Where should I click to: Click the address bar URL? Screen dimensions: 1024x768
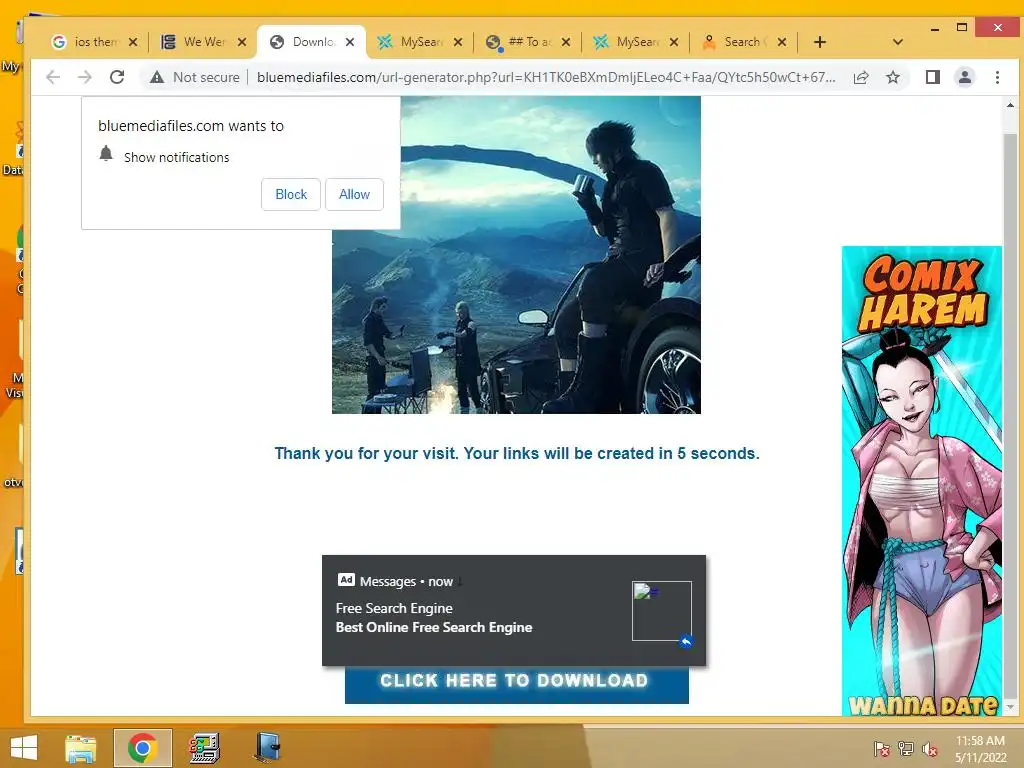click(545, 77)
